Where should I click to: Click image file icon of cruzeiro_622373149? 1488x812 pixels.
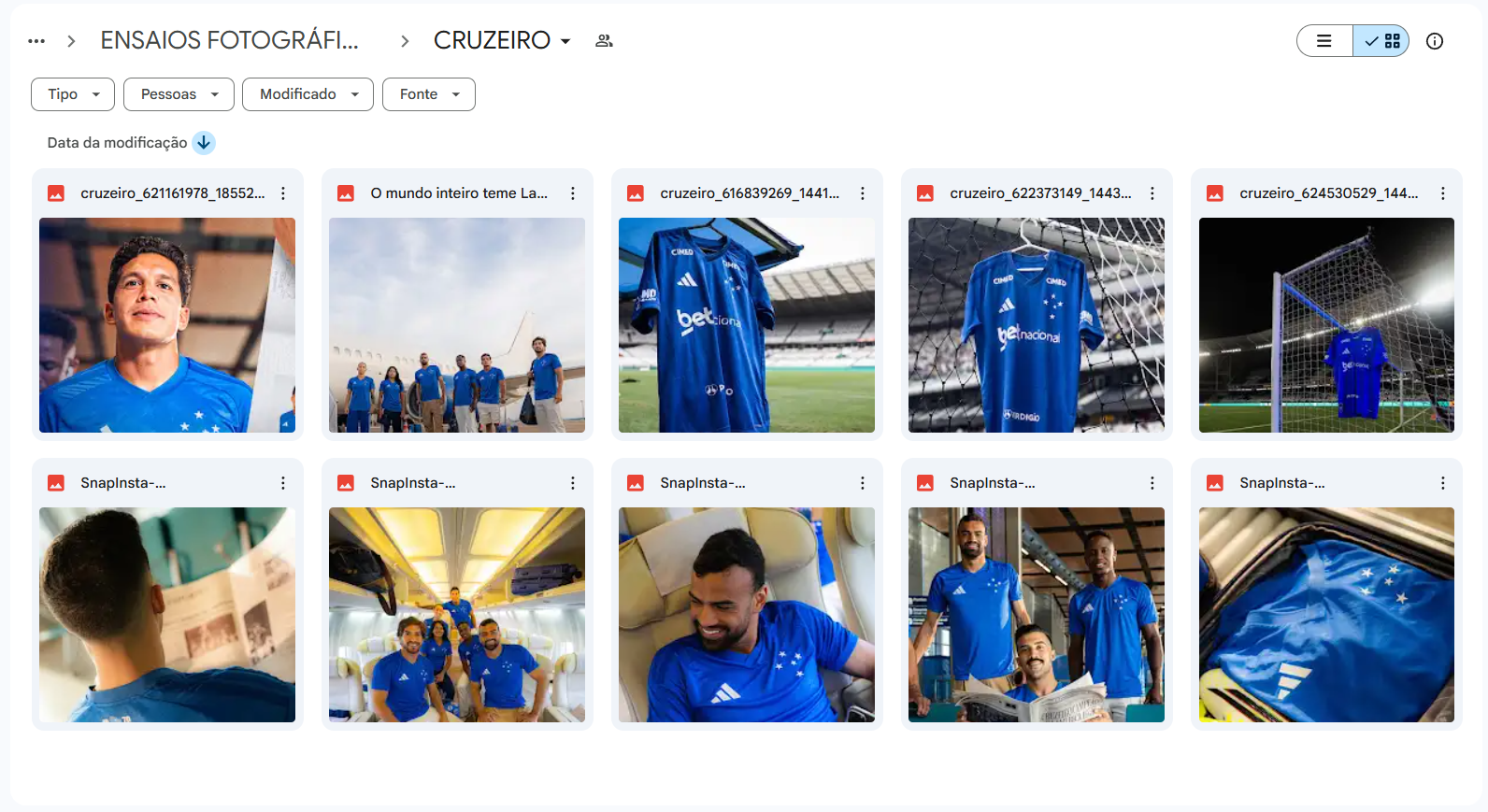click(x=925, y=193)
